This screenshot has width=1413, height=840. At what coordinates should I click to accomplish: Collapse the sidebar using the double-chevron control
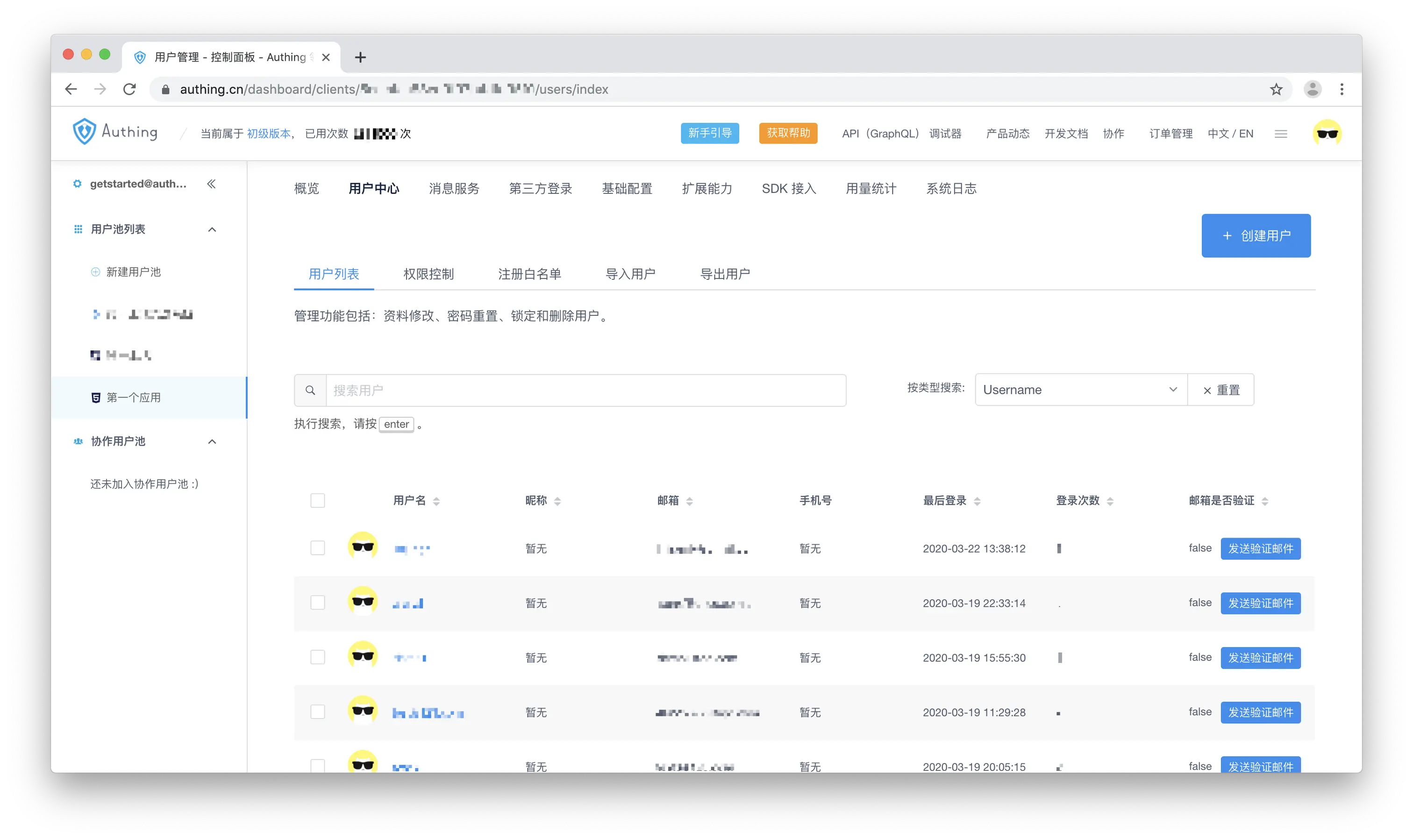[211, 184]
